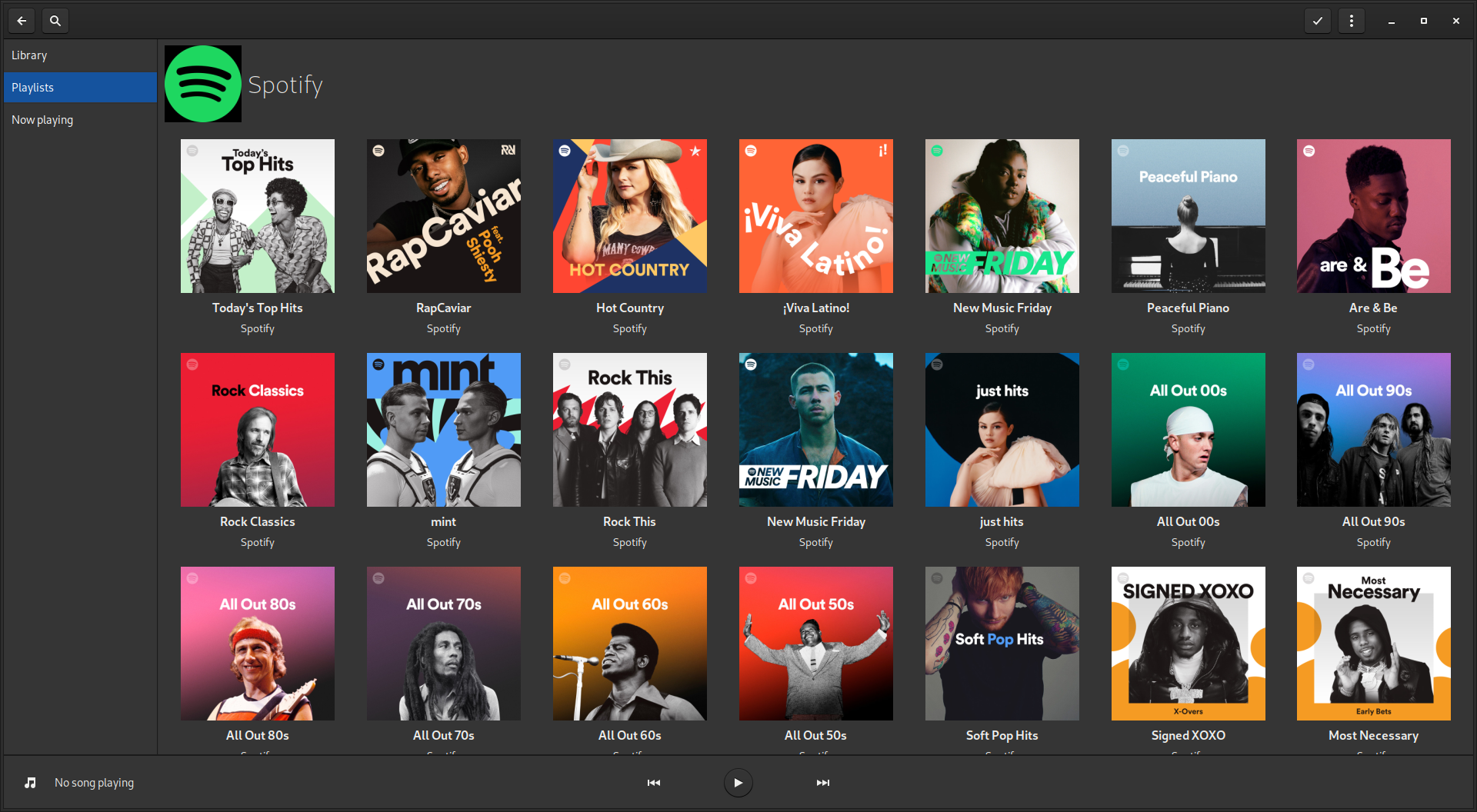Screen dimensions: 1477x812
Task: Skip to previous track
Action: tap(654, 783)
